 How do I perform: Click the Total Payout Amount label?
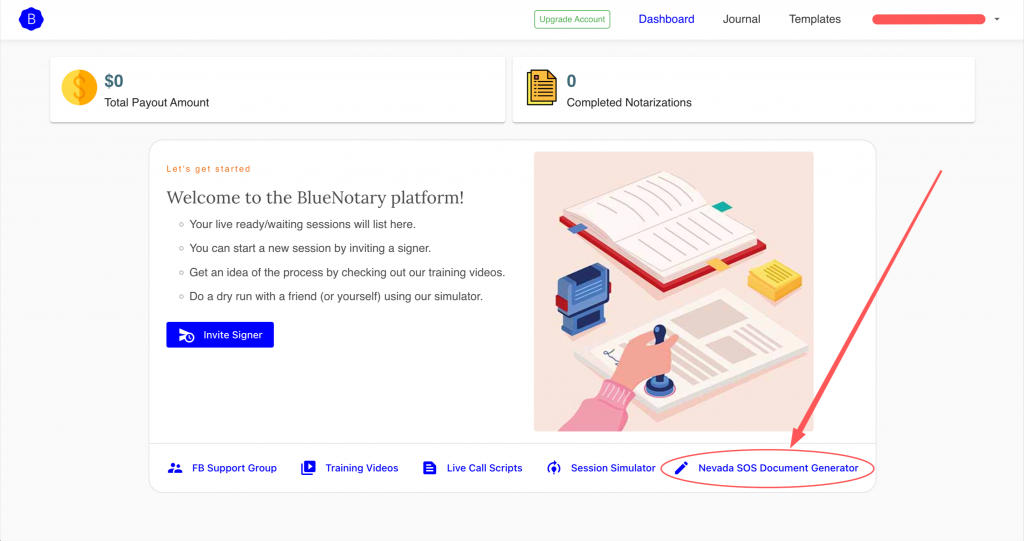click(157, 103)
